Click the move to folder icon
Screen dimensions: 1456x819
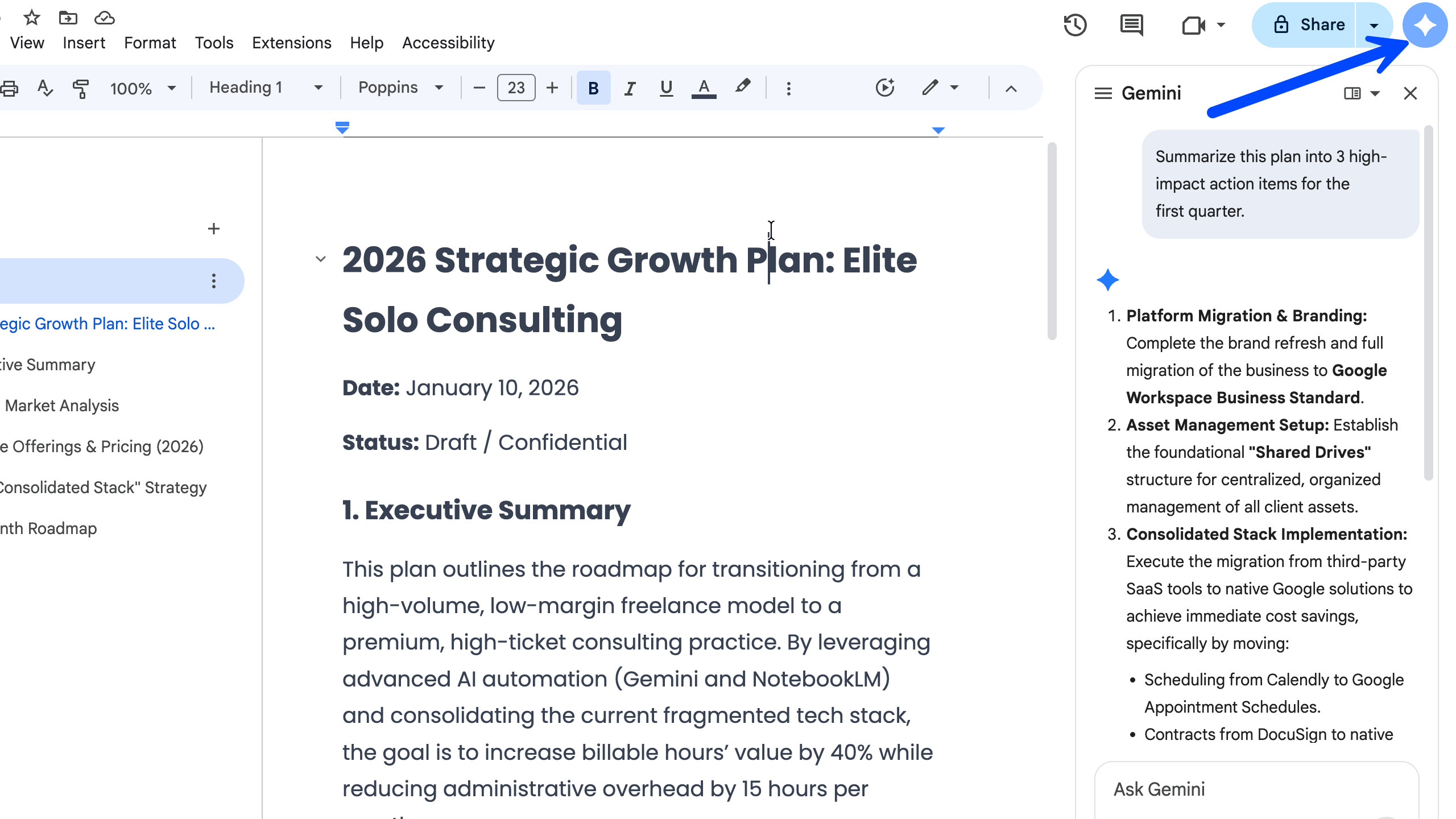pyautogui.click(x=68, y=18)
